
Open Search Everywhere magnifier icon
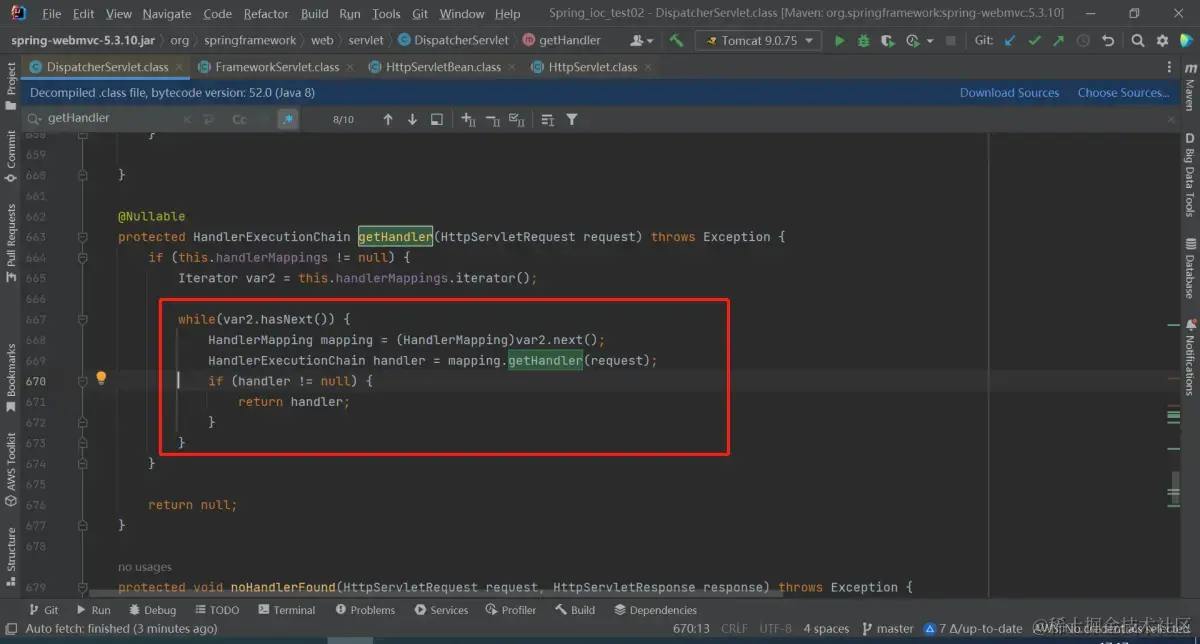click(1138, 40)
